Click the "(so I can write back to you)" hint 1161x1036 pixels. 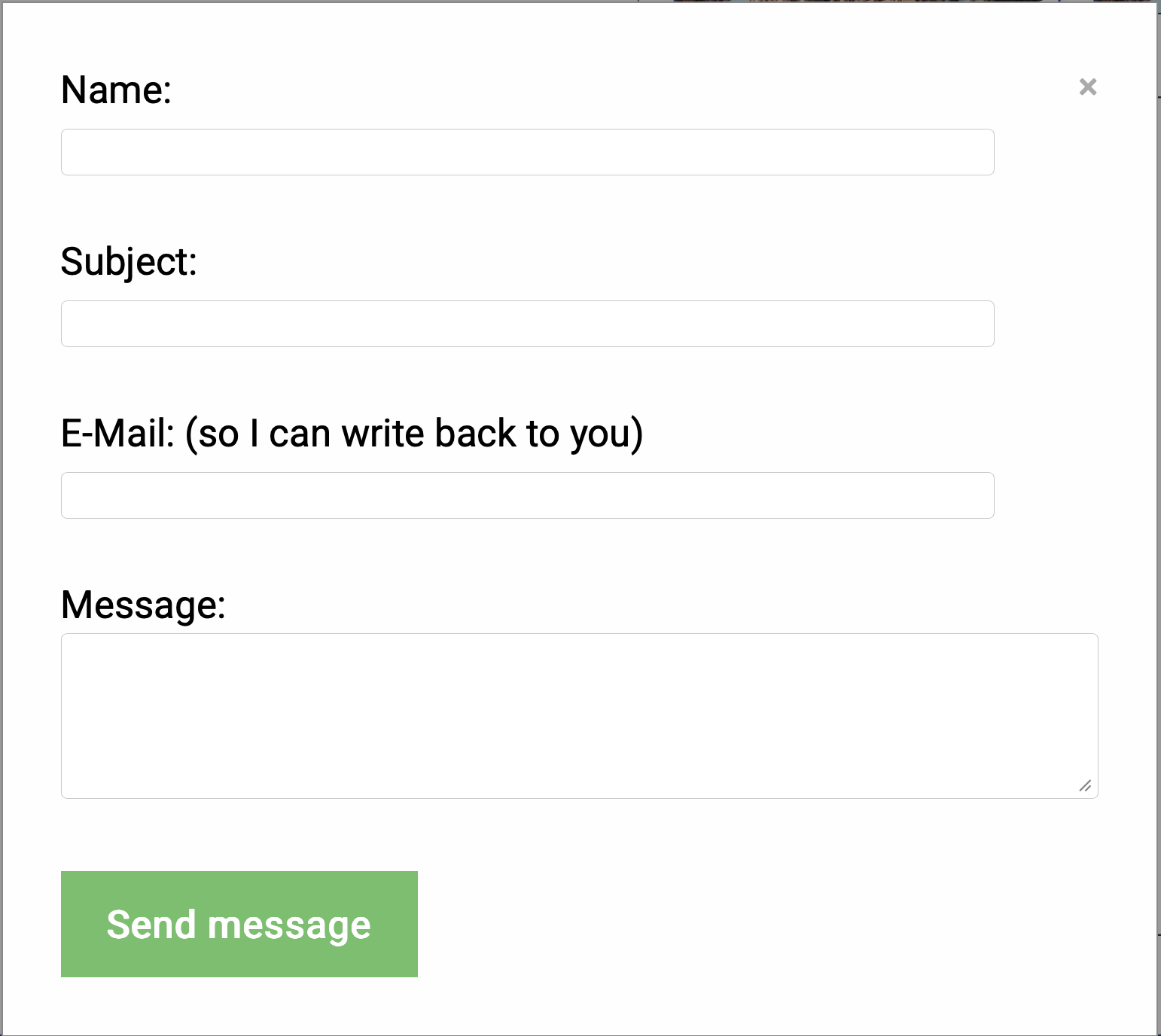(x=414, y=434)
